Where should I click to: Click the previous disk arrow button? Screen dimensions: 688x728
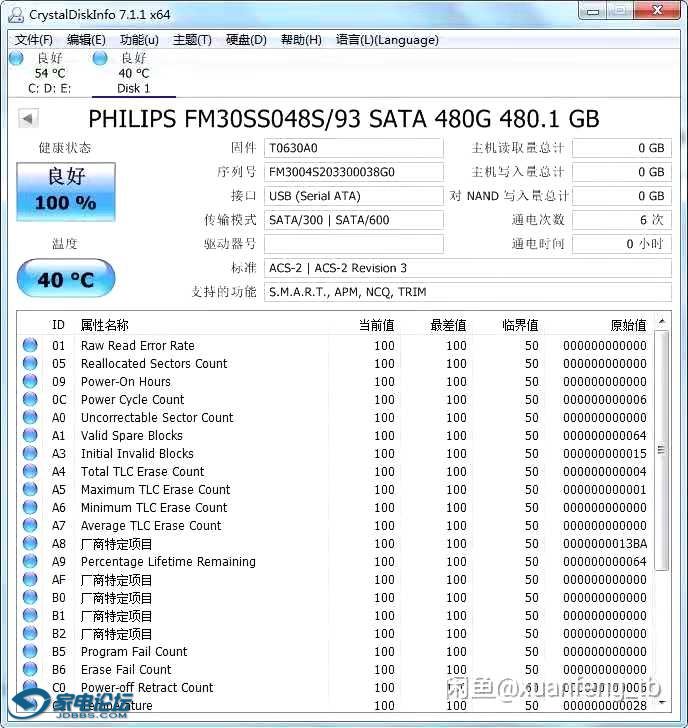point(28,119)
